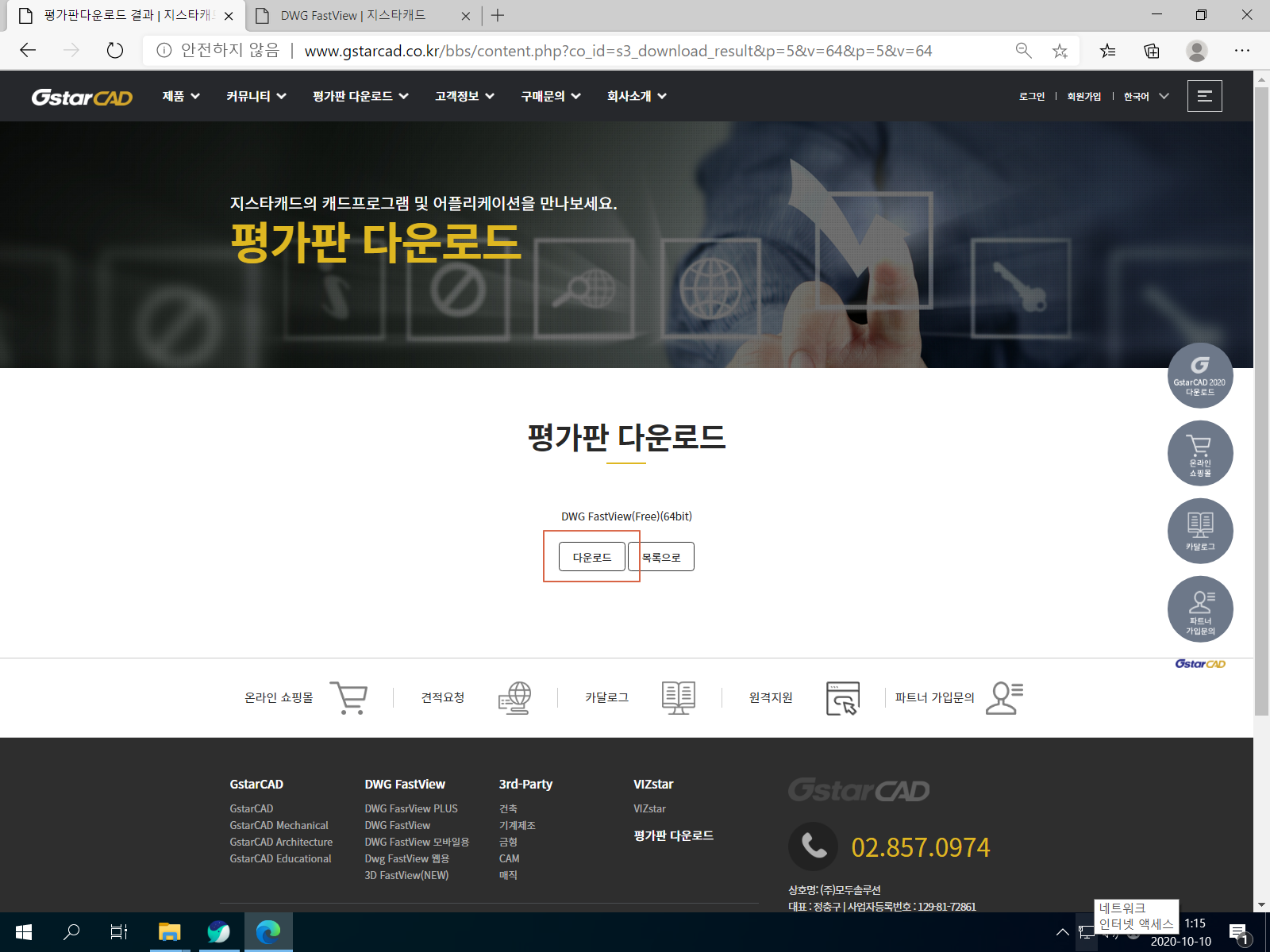Screen dimensions: 1270x952
Task: Open DWG FastView 모바일용 footer link
Action: coord(417,842)
